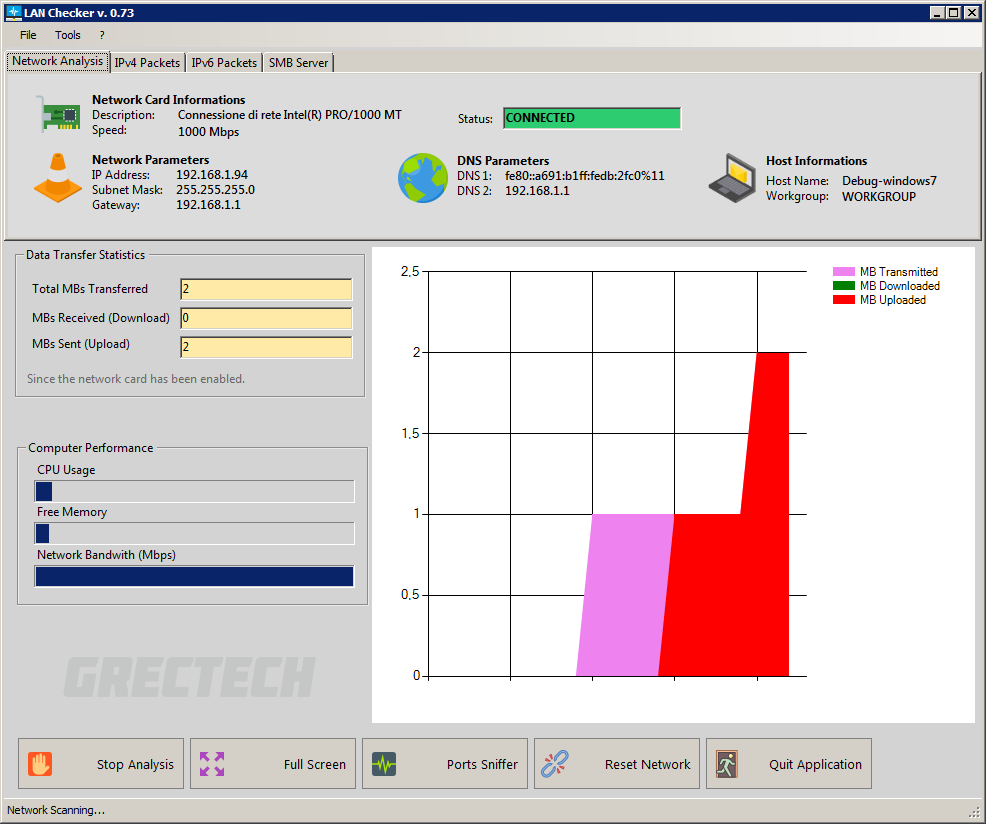Click the CPU Usage progress bar
This screenshot has width=986, height=824.
[194, 491]
